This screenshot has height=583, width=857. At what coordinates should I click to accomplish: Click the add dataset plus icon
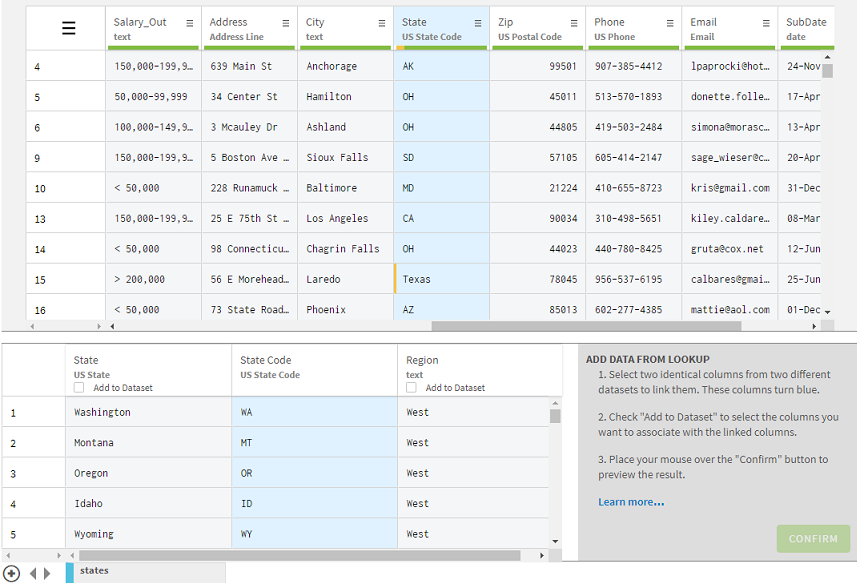point(12,573)
